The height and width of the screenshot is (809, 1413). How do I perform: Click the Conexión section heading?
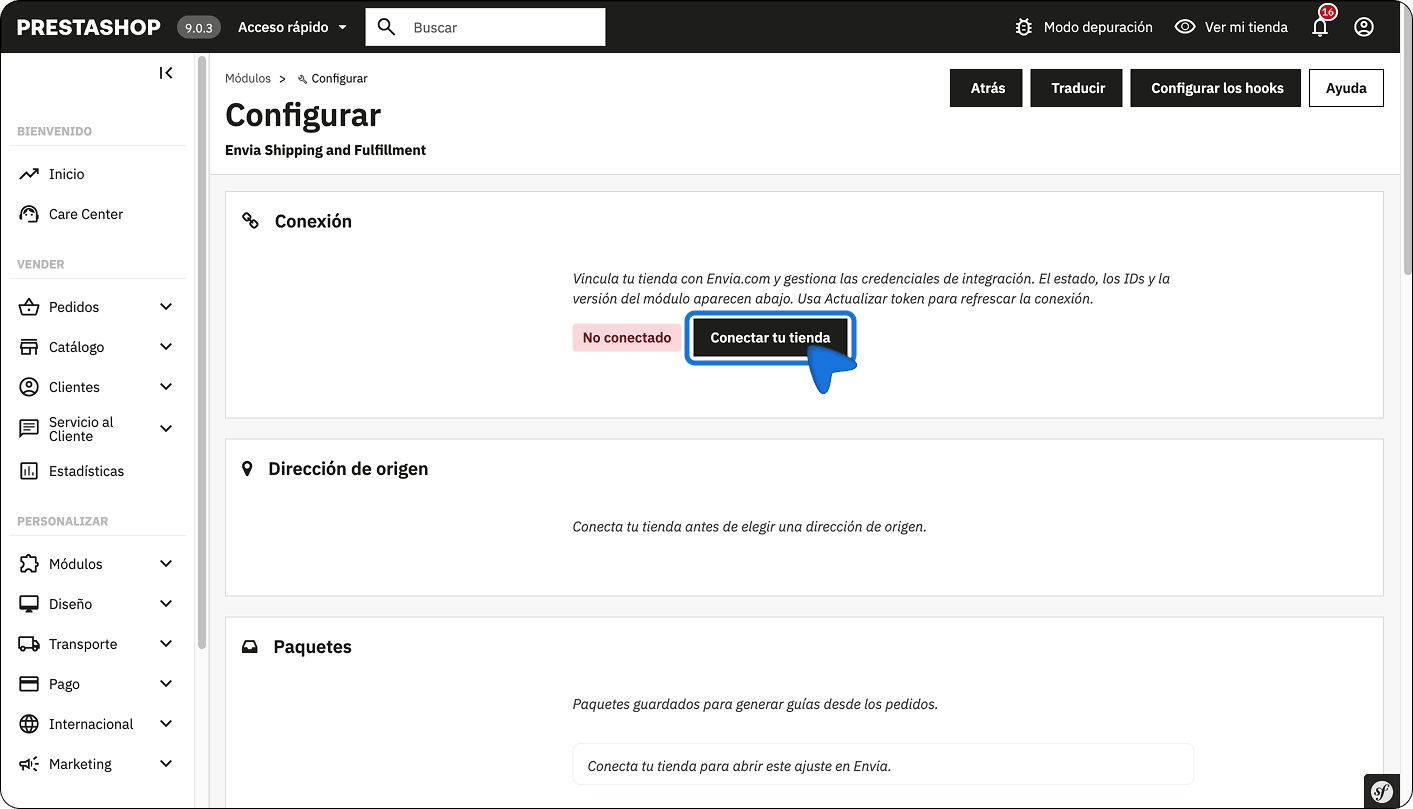[x=313, y=221]
